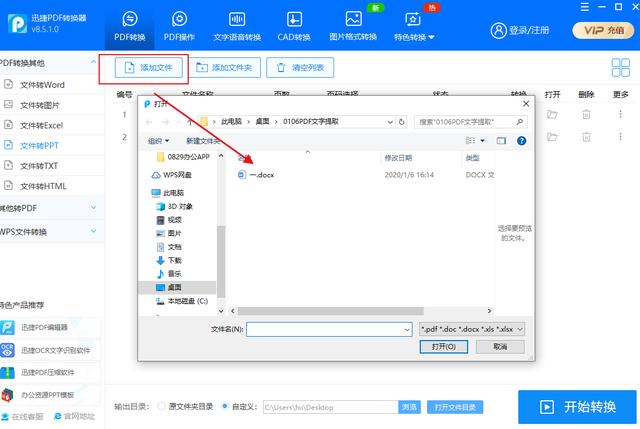
Task: Close the 打开 file dialog
Action: click(x=526, y=104)
